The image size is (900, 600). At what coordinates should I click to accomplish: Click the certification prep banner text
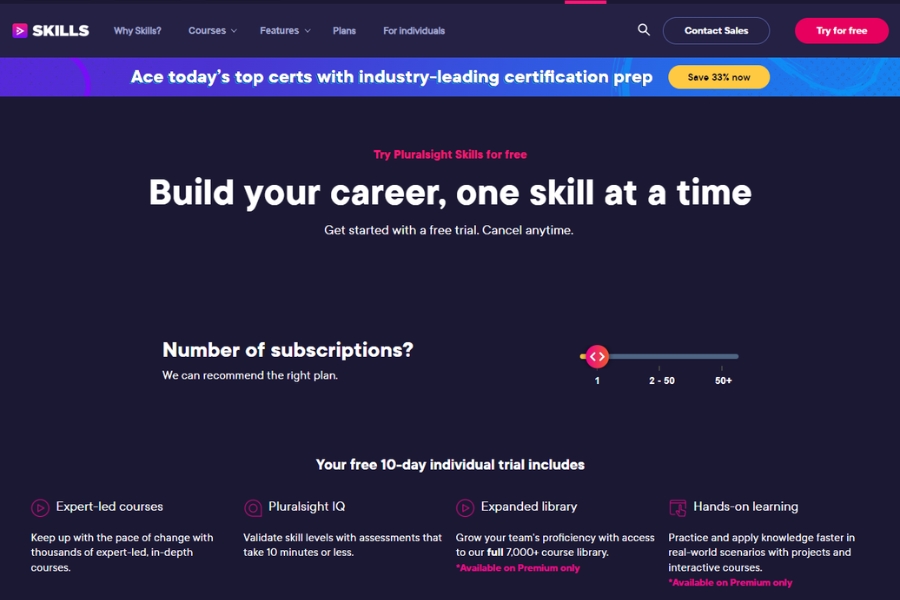coord(391,77)
